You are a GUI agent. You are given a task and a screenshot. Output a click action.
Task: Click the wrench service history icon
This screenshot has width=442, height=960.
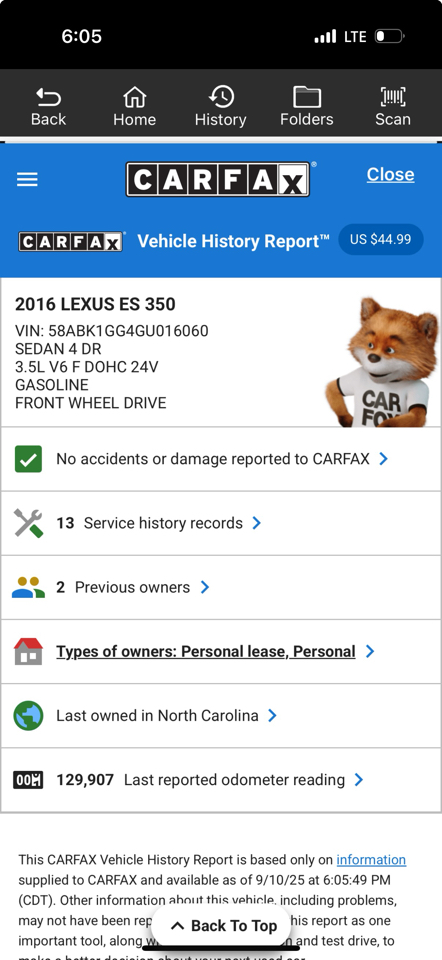(x=28, y=523)
